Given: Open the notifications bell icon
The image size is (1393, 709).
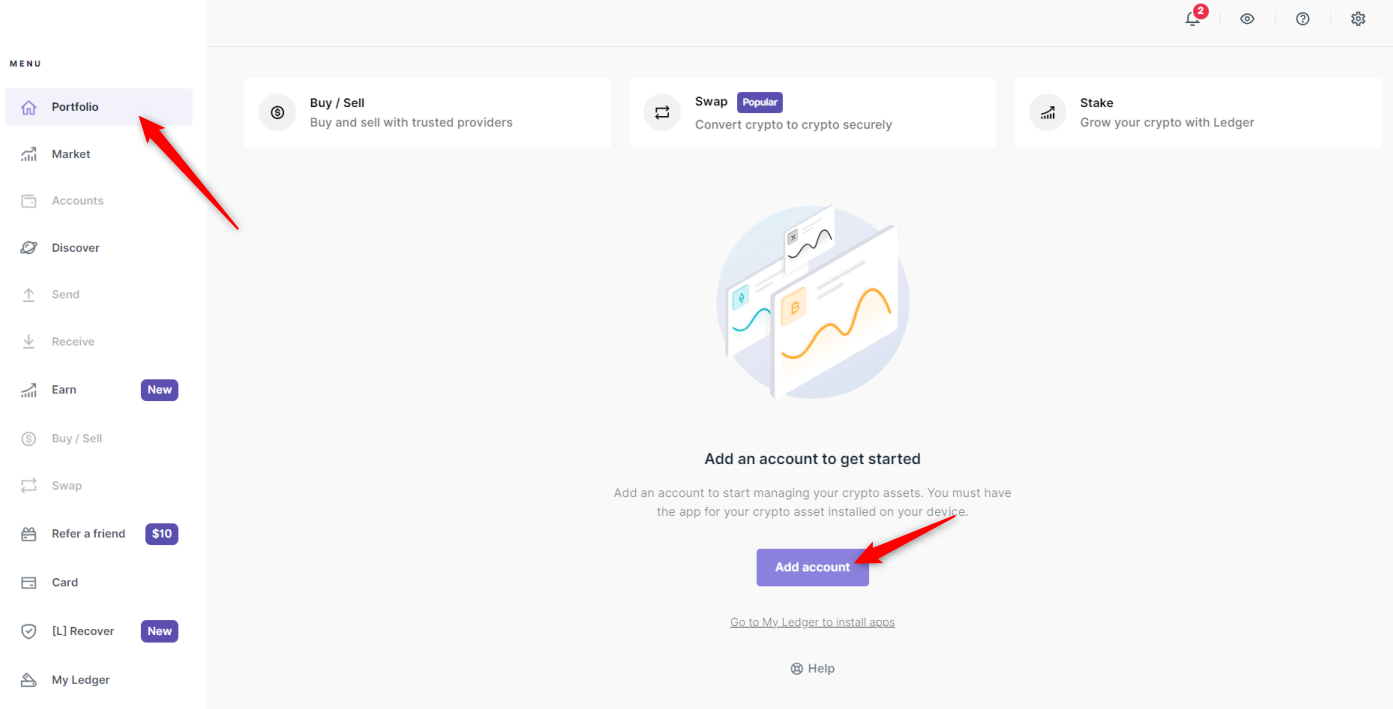Looking at the screenshot, I should coord(1192,19).
